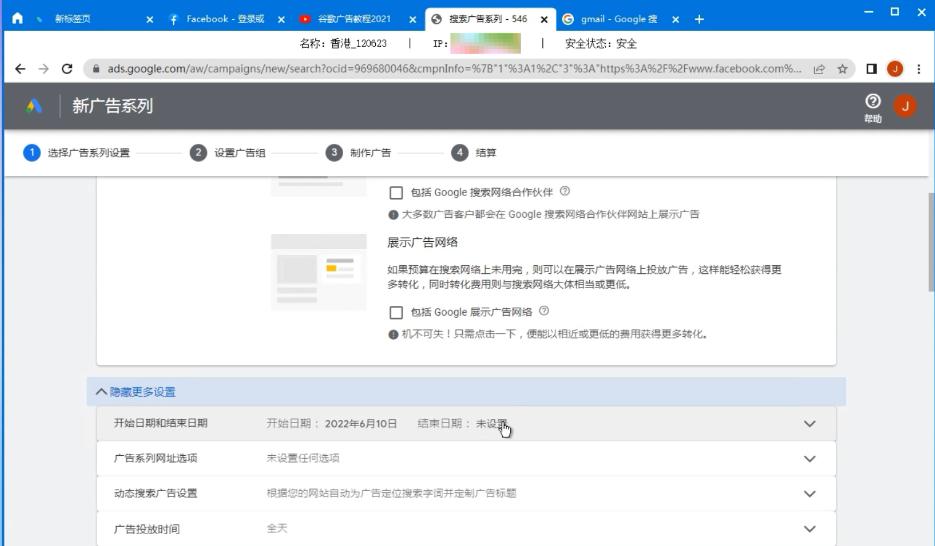Click the lock icon in the address bar

tap(96, 69)
